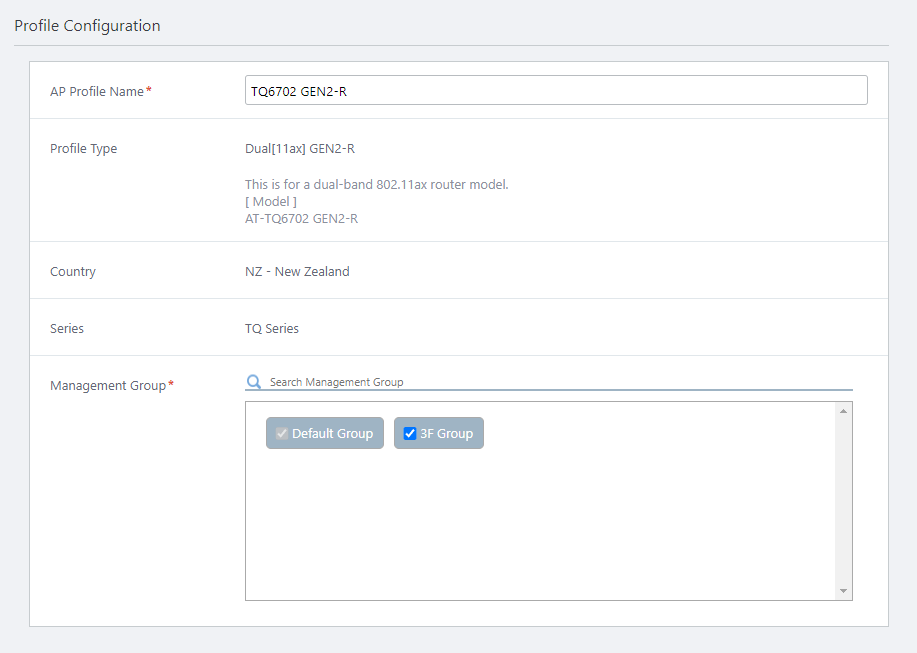Uncheck the 3F Group checkbox
This screenshot has width=917, height=653.
(410, 434)
